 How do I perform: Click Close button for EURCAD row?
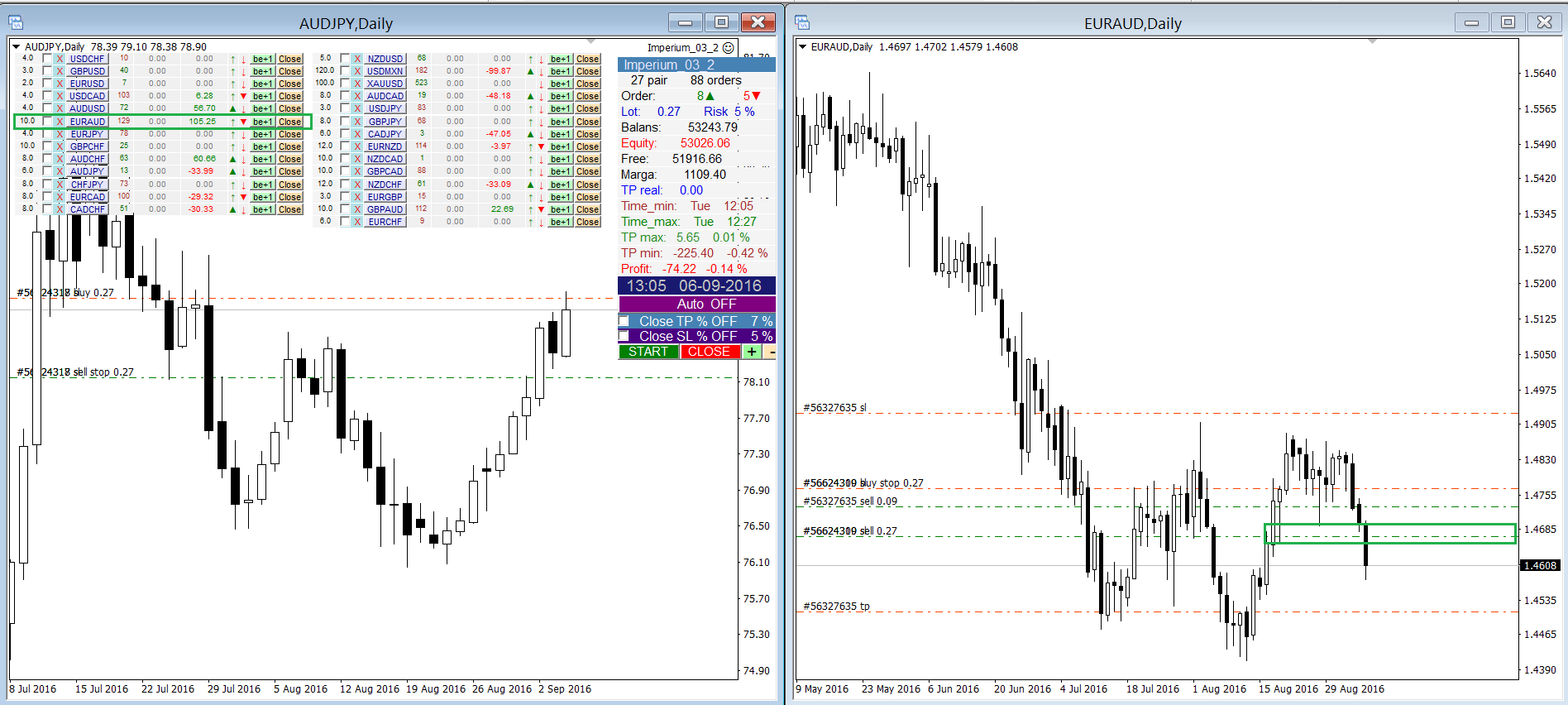(x=290, y=197)
